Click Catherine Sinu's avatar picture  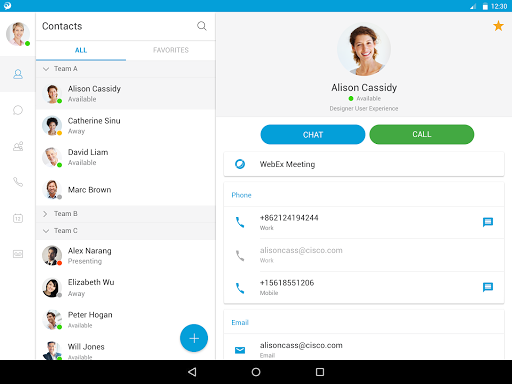click(x=52, y=126)
